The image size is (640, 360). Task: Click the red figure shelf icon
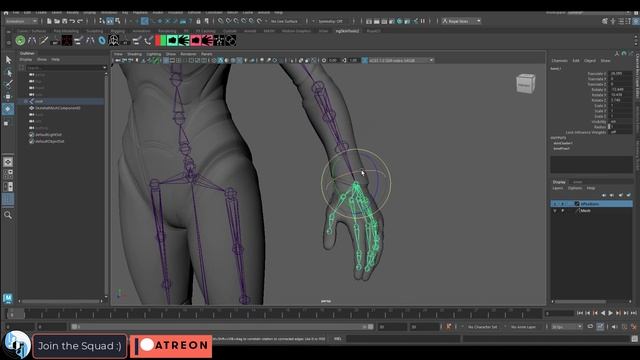[67, 40]
